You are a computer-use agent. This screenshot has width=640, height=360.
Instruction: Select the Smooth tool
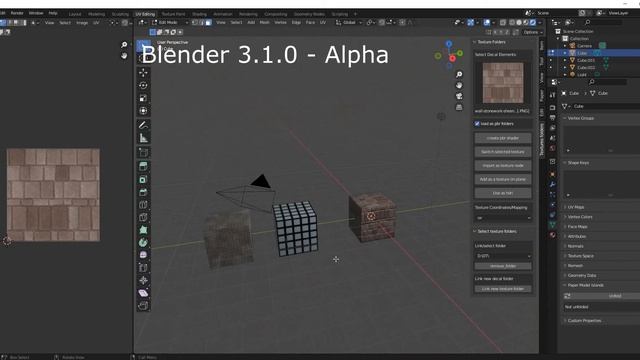tap(143, 255)
